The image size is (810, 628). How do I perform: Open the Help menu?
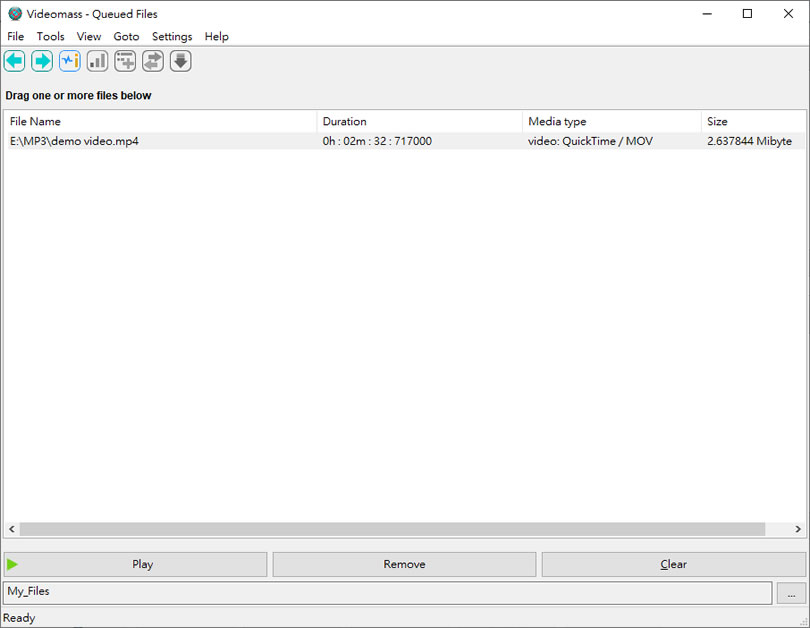(216, 36)
